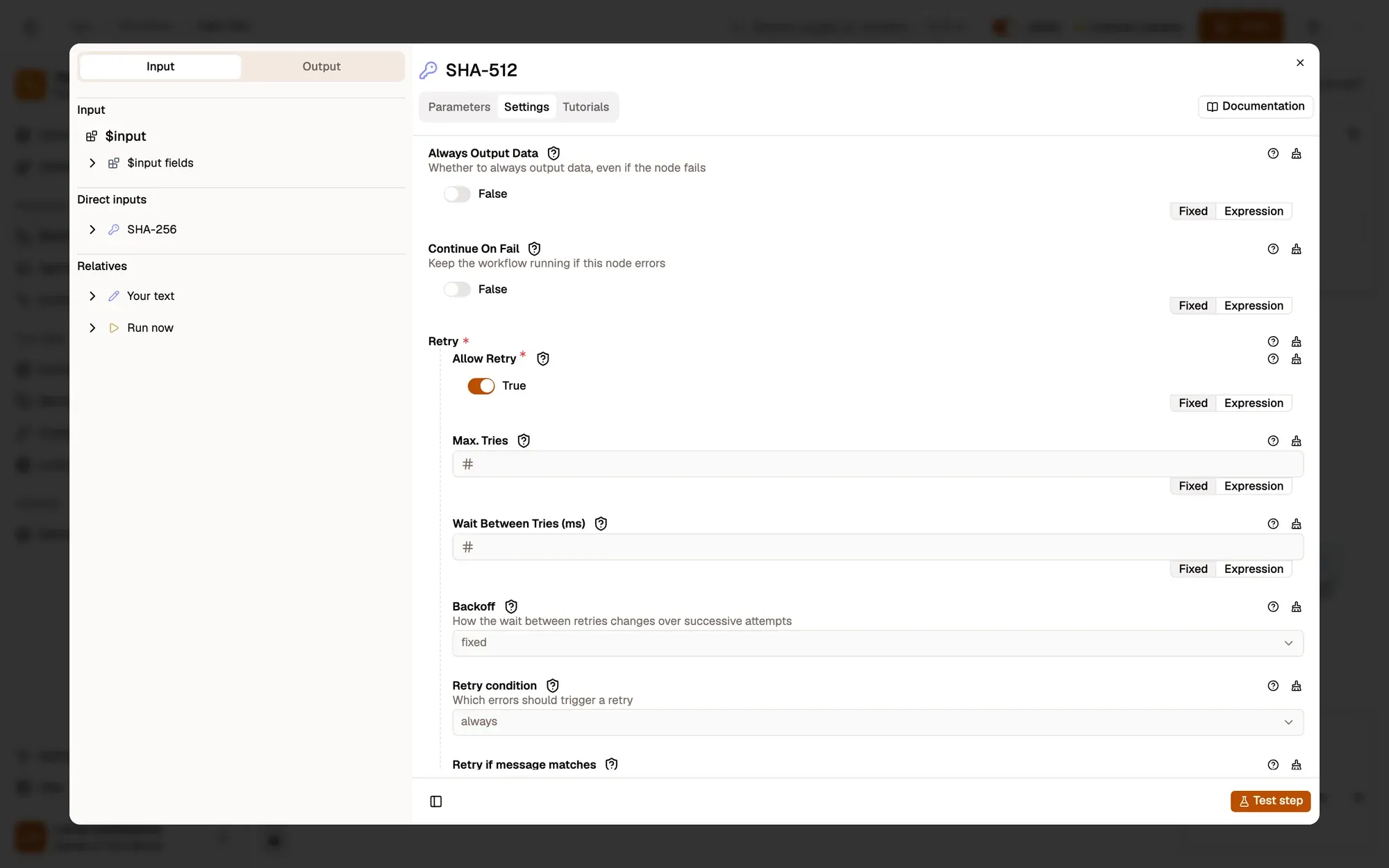Disable the Allow Retry toggle
Screen dimensions: 1389x868
point(481,386)
